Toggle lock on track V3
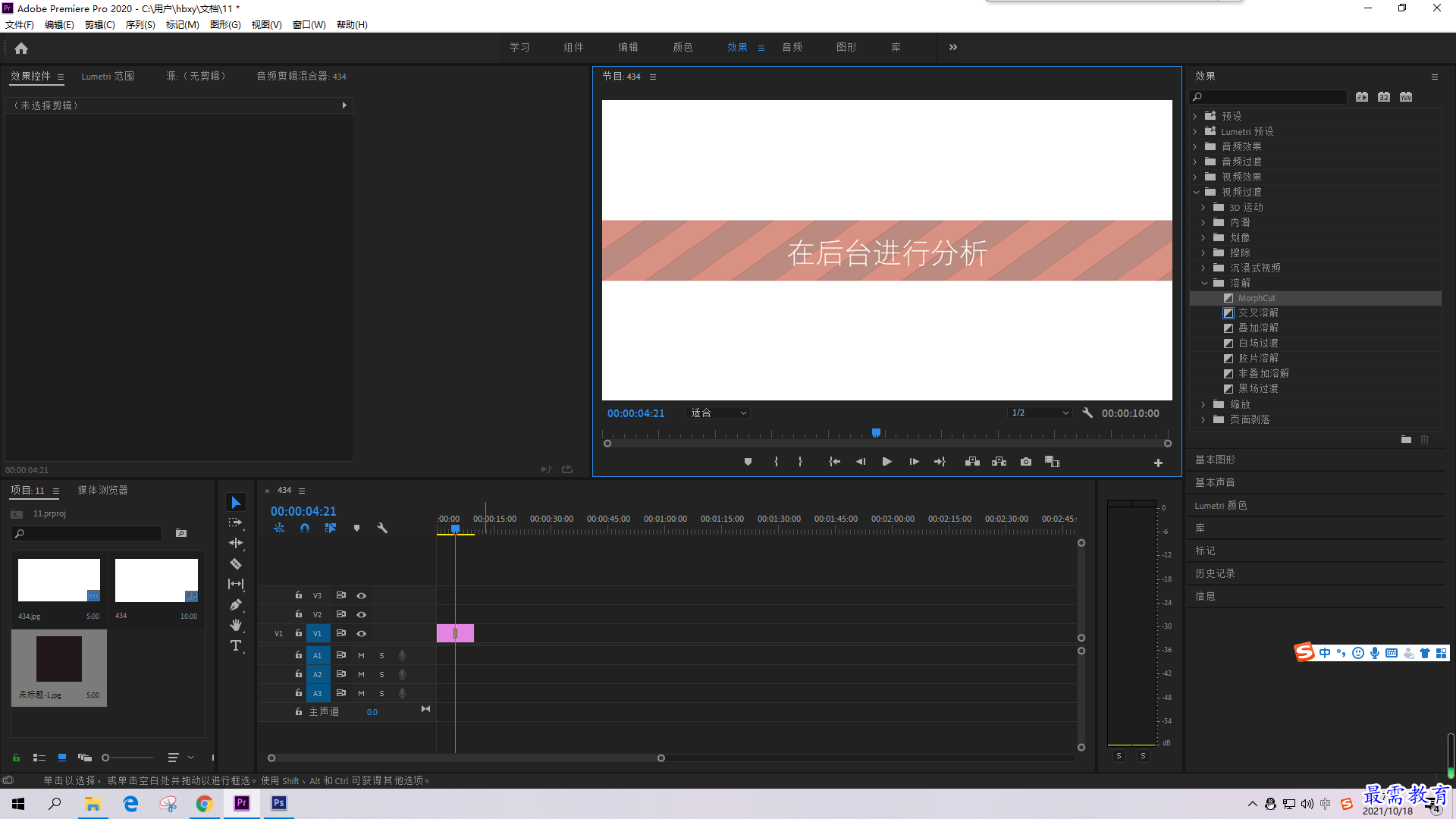The width and height of the screenshot is (1456, 819). 299,595
